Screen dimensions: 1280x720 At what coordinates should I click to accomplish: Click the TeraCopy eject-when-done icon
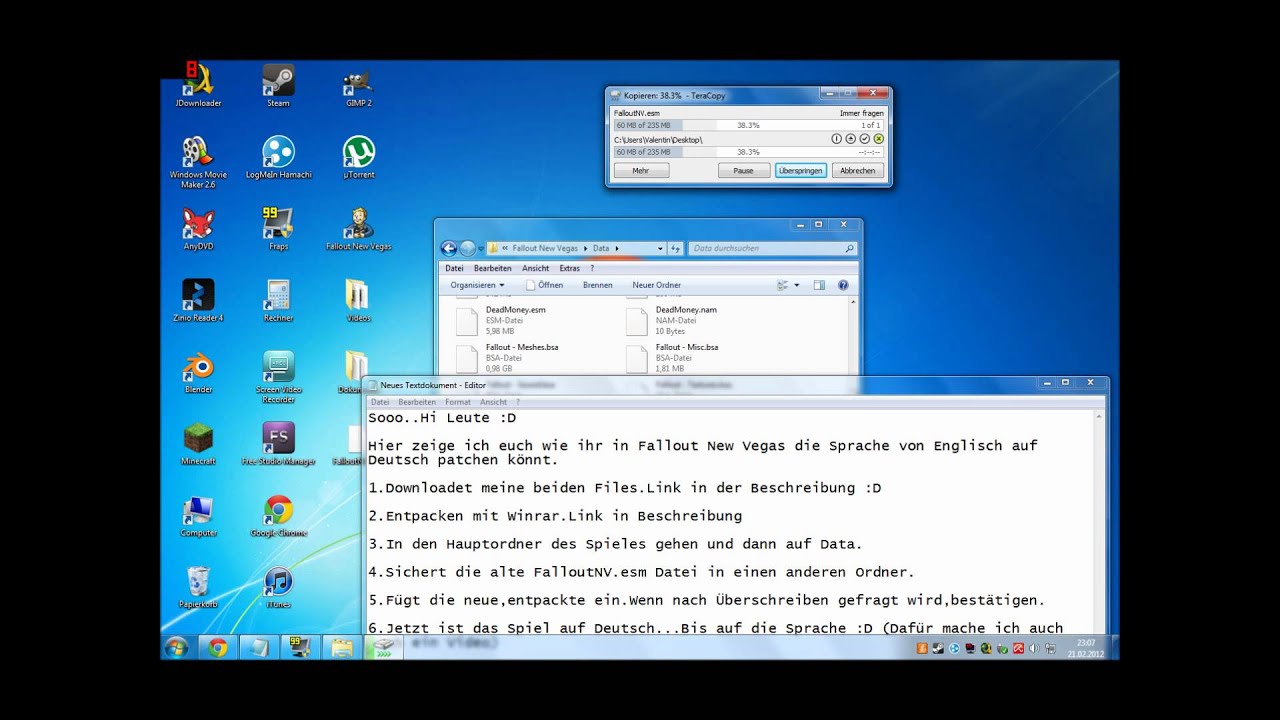pos(850,139)
